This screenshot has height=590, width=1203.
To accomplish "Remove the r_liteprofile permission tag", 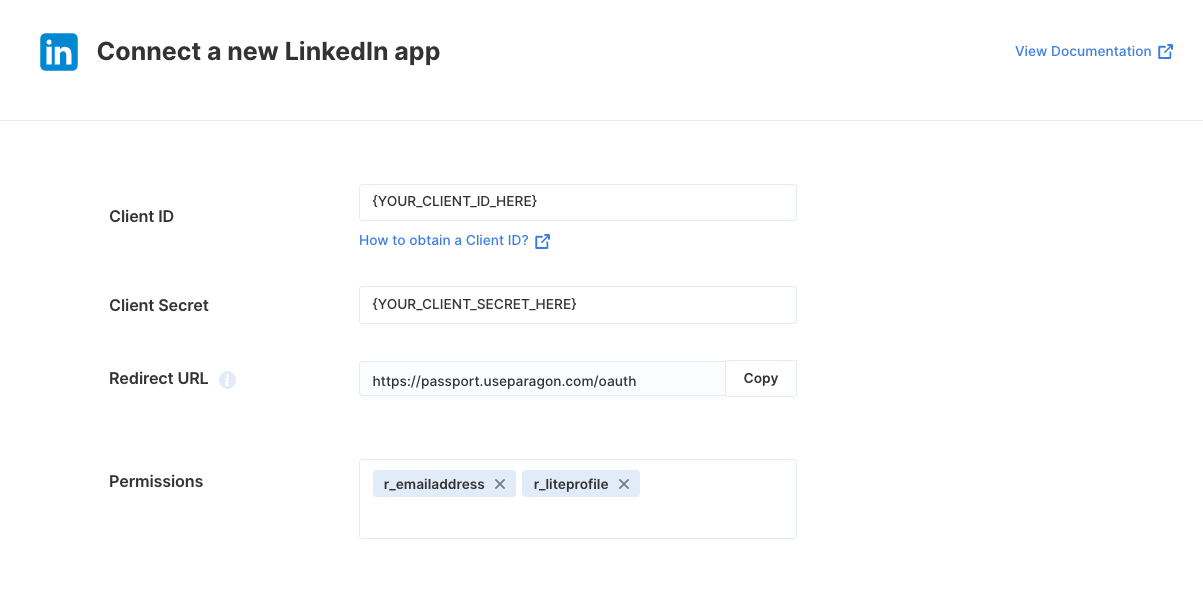I will click(624, 484).
